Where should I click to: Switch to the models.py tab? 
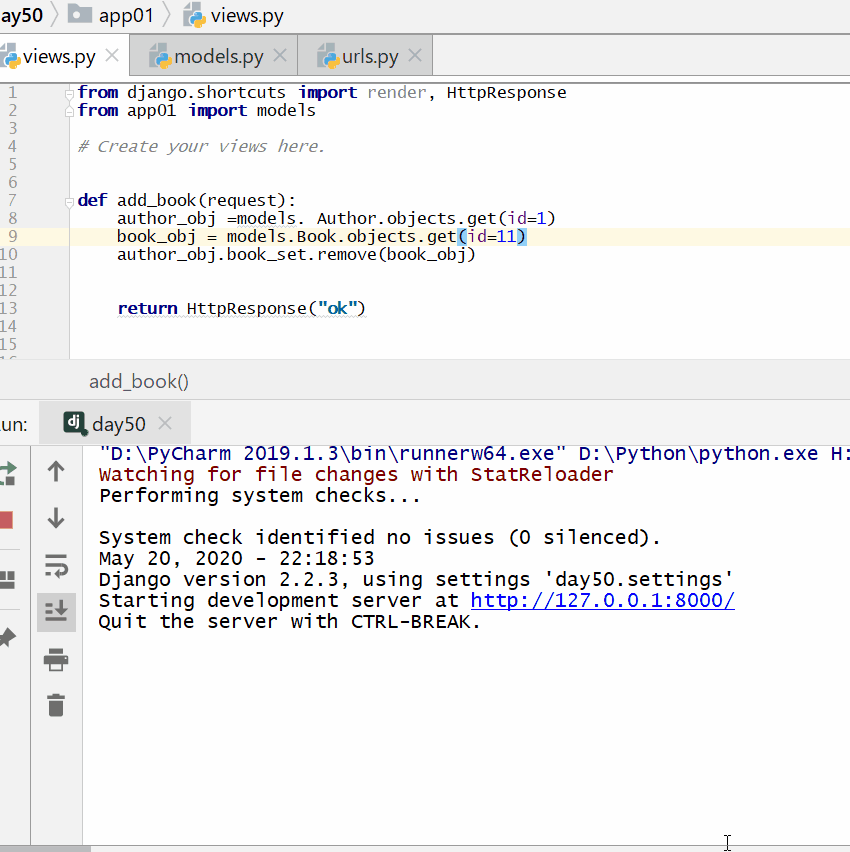(218, 57)
